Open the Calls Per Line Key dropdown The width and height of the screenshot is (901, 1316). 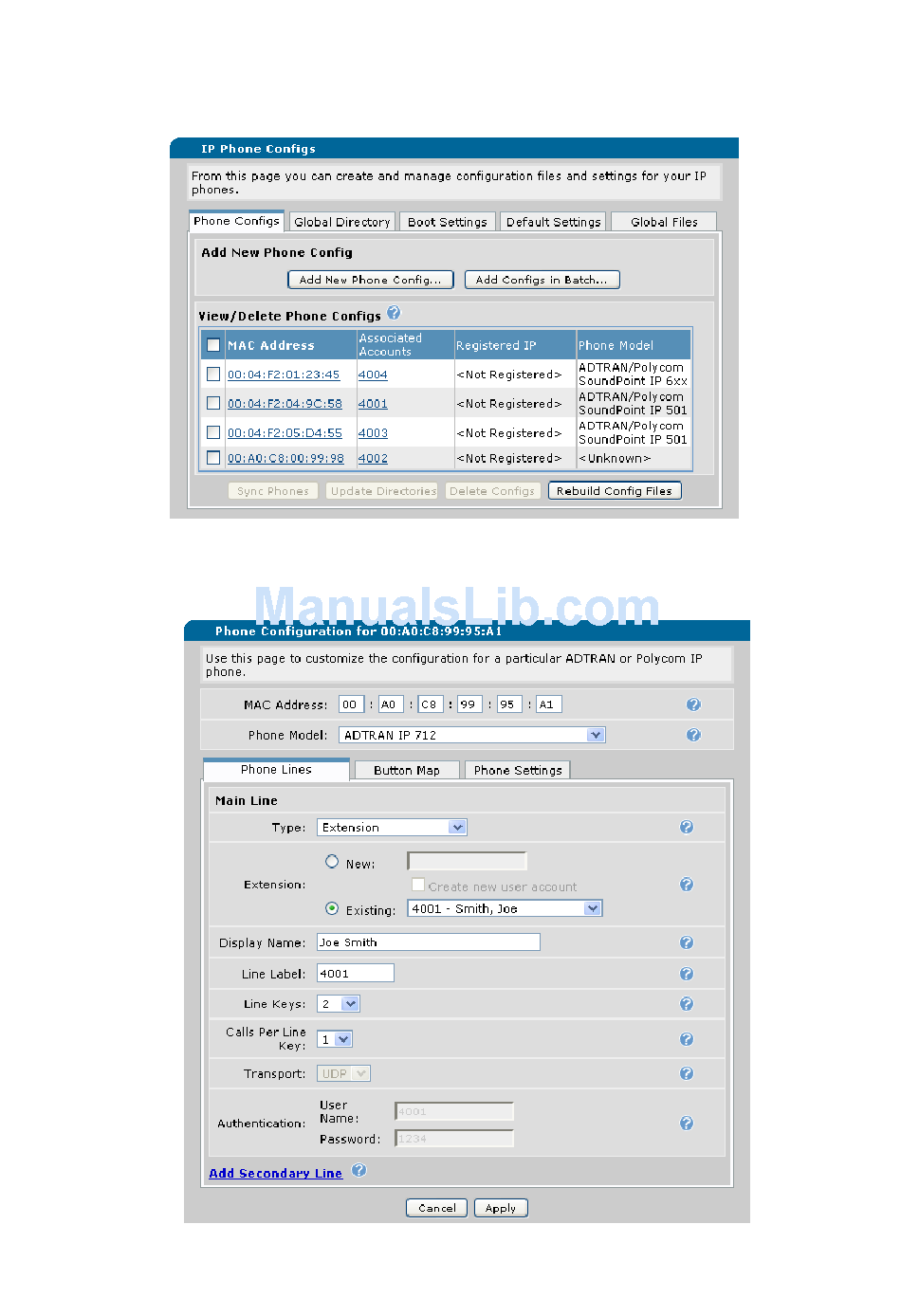(x=335, y=1039)
